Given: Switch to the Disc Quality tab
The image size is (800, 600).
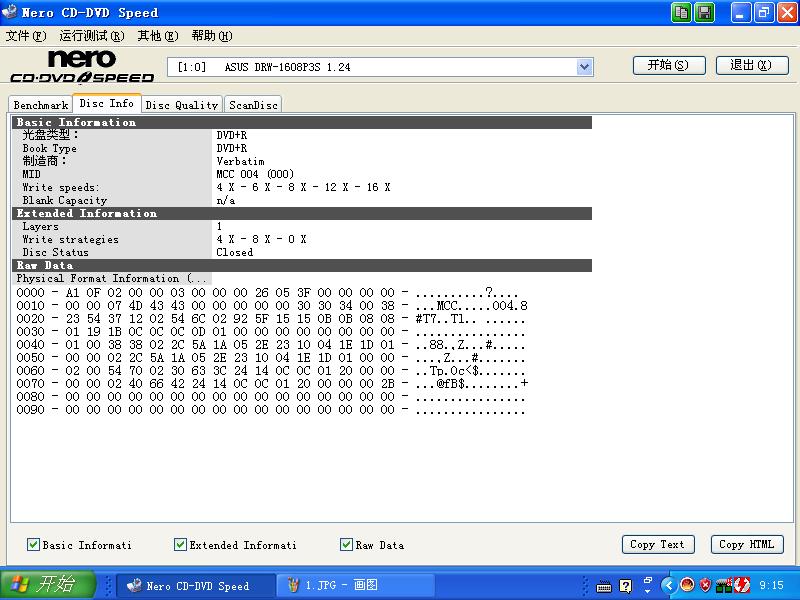Looking at the screenshot, I should point(182,105).
